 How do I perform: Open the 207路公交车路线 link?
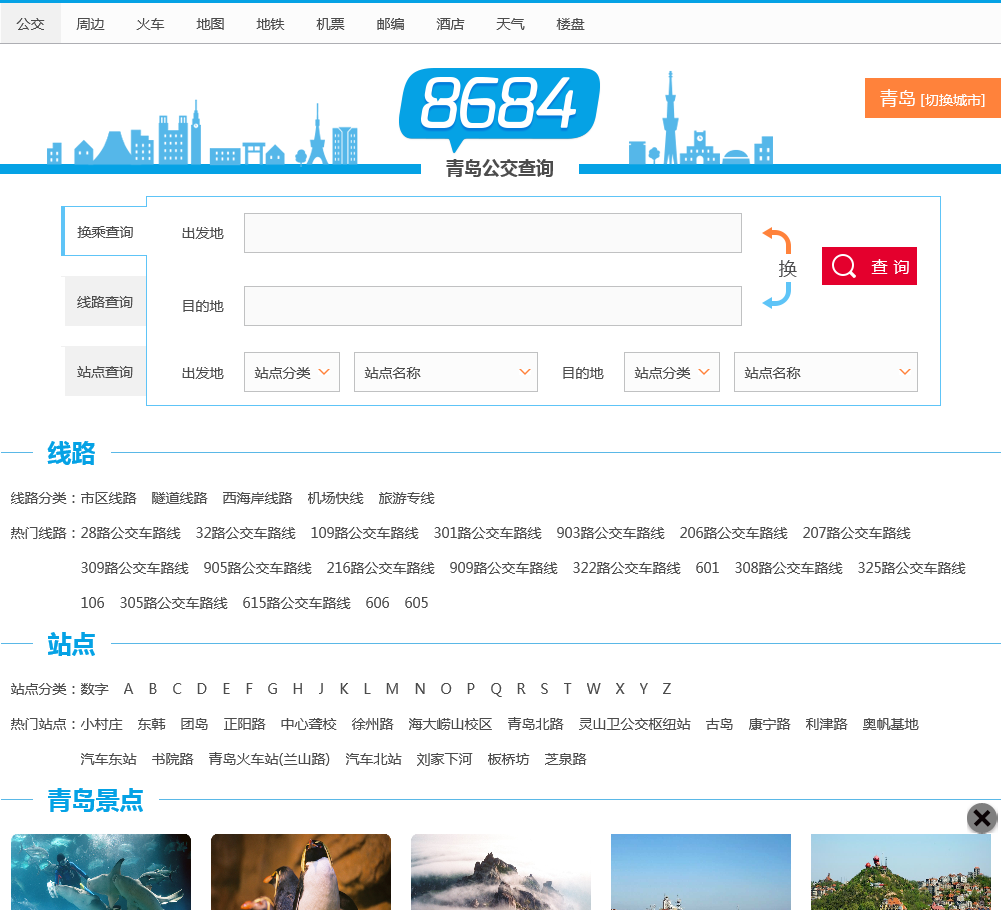coord(856,533)
